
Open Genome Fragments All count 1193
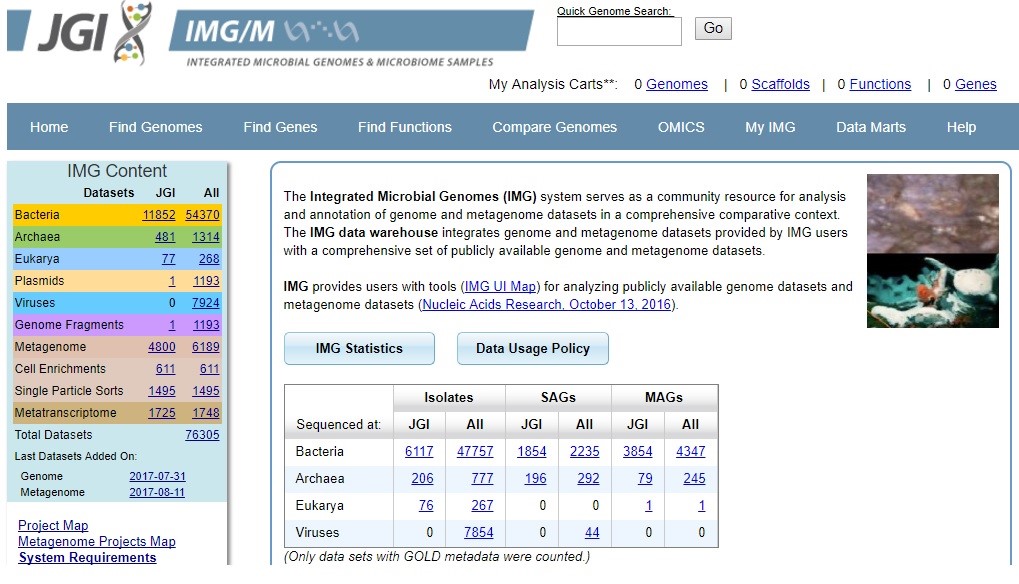(206, 325)
